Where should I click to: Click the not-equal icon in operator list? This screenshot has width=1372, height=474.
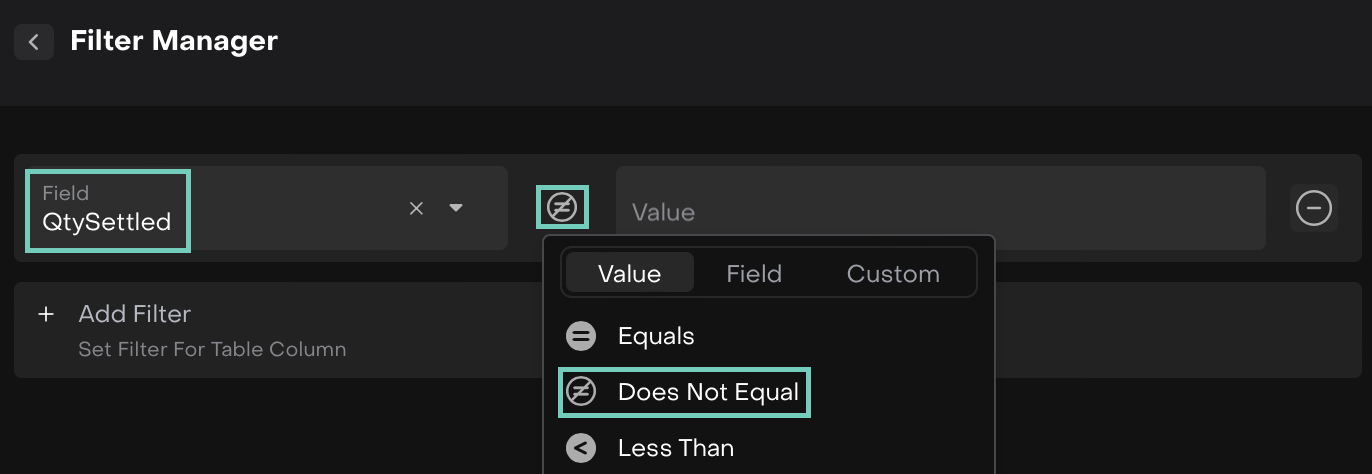click(x=581, y=392)
